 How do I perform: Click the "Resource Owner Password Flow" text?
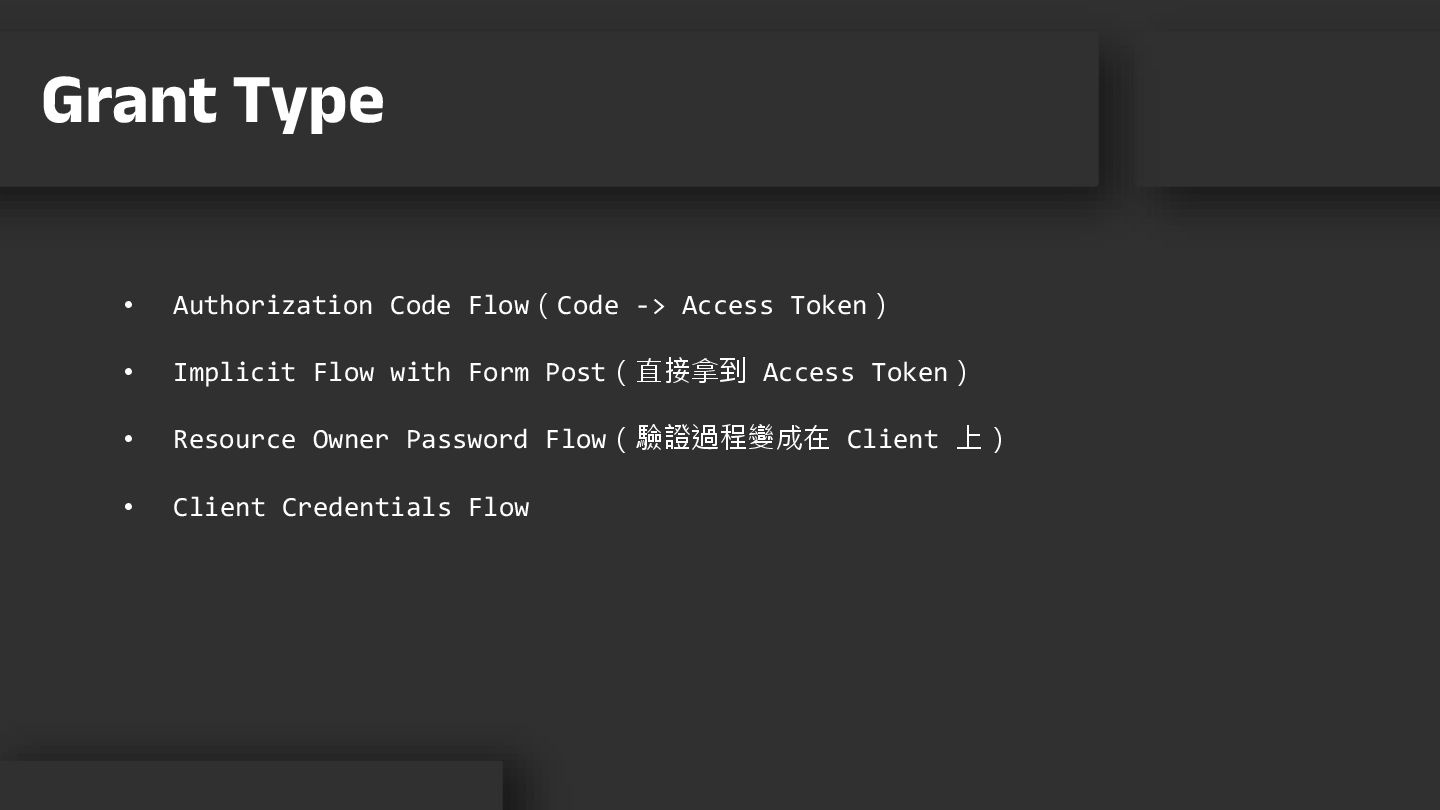(389, 439)
